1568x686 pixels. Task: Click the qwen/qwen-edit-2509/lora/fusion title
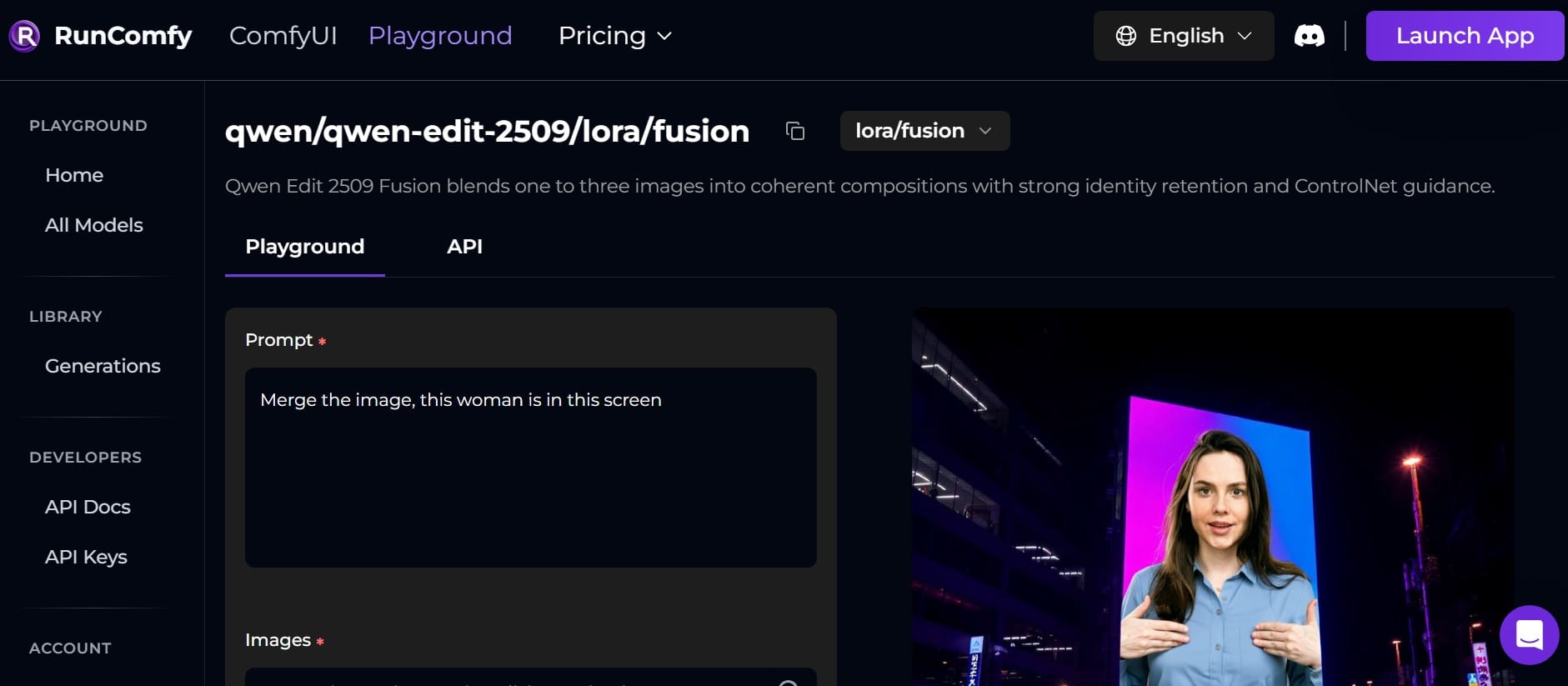487,131
